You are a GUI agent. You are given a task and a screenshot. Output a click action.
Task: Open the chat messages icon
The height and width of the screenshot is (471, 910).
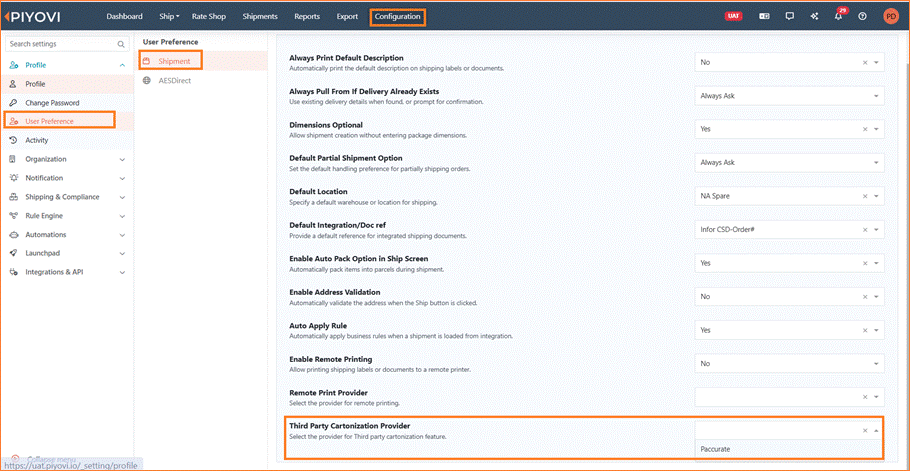point(789,16)
